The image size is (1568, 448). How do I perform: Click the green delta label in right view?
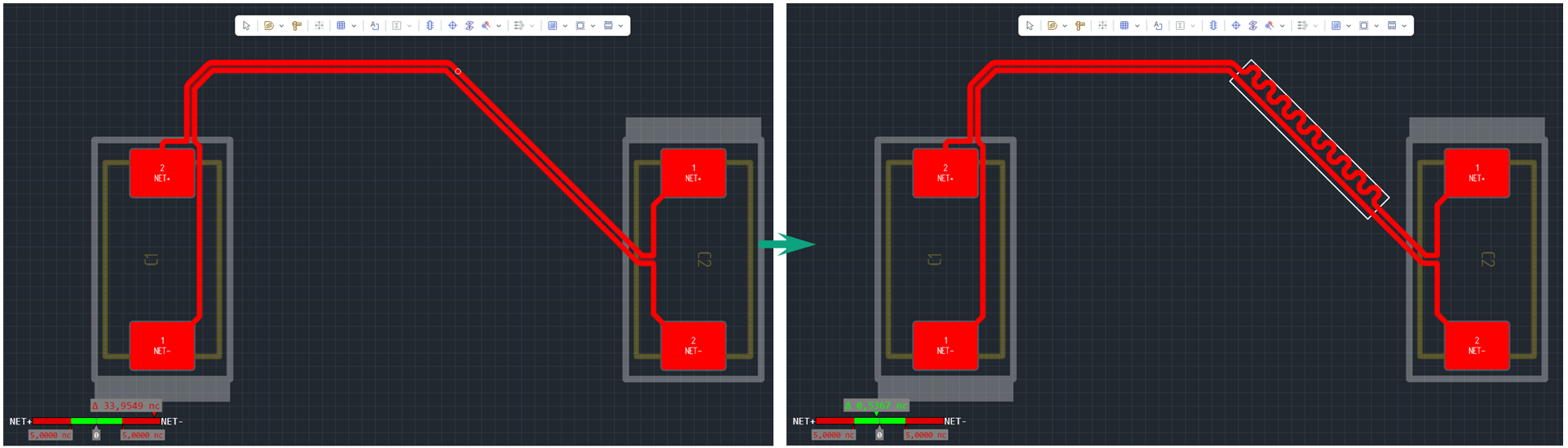coord(877,406)
